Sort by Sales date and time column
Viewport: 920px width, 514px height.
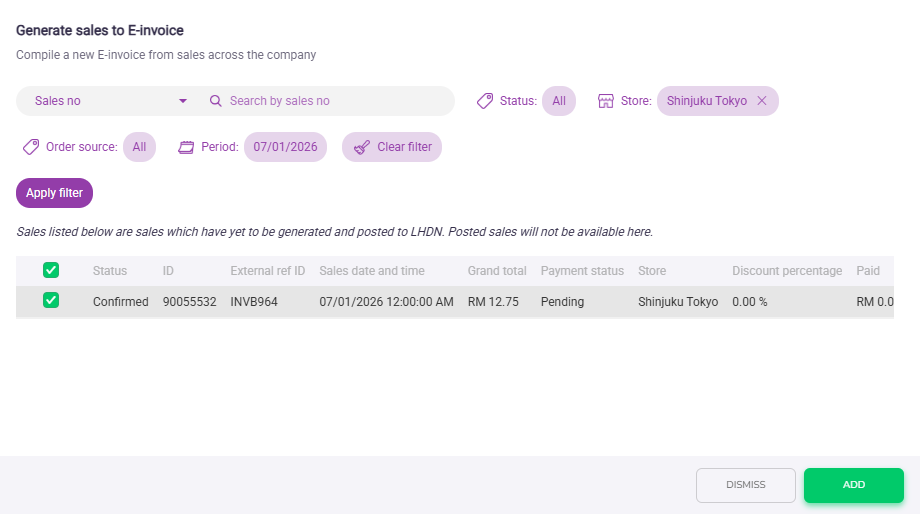[x=371, y=271]
